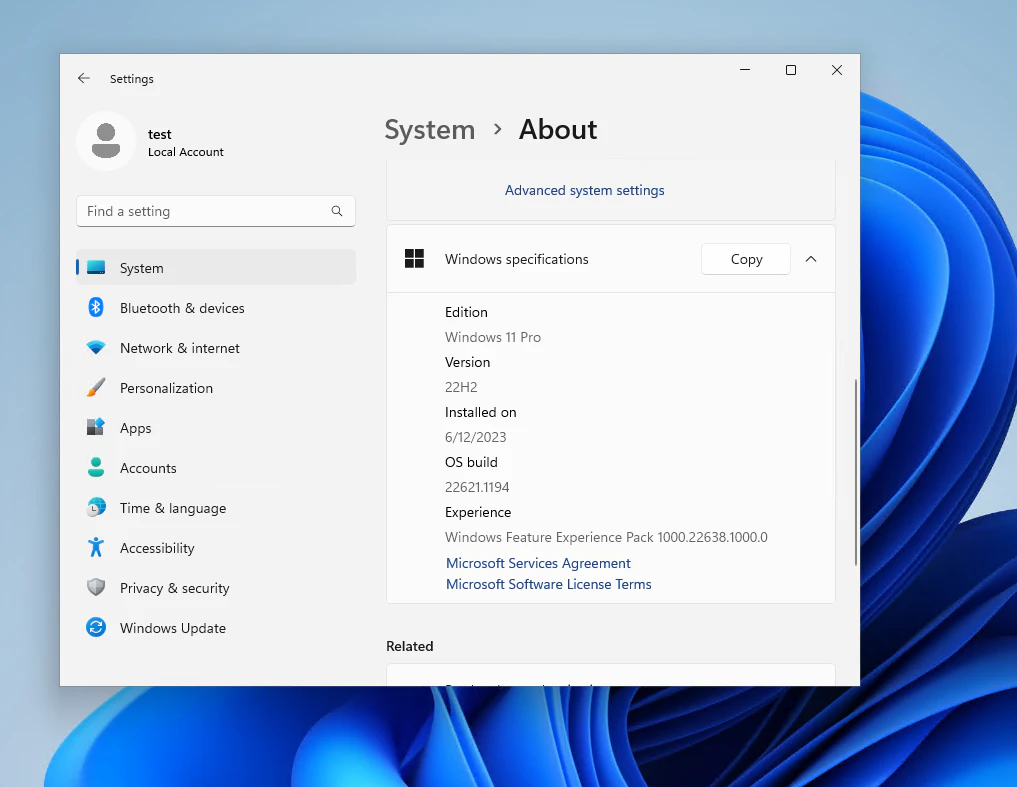Image resolution: width=1017 pixels, height=787 pixels.
Task: Click the Experience label
Action: pyautogui.click(x=478, y=513)
